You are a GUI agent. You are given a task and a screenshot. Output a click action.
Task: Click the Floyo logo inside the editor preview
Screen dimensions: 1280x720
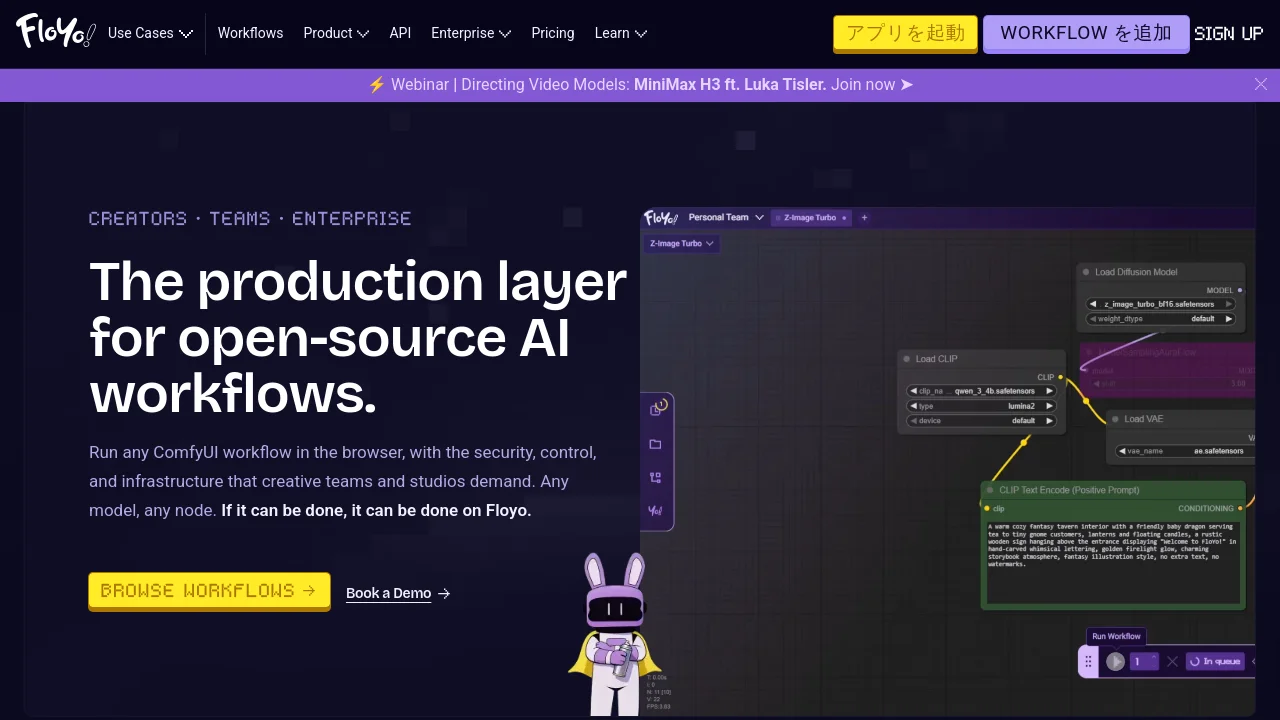661,217
